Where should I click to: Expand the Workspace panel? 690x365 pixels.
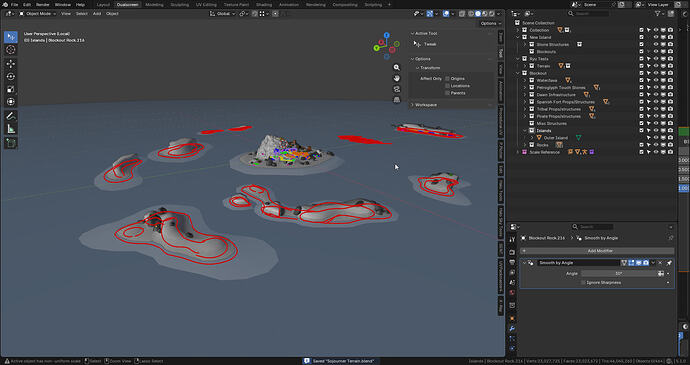click(426, 105)
